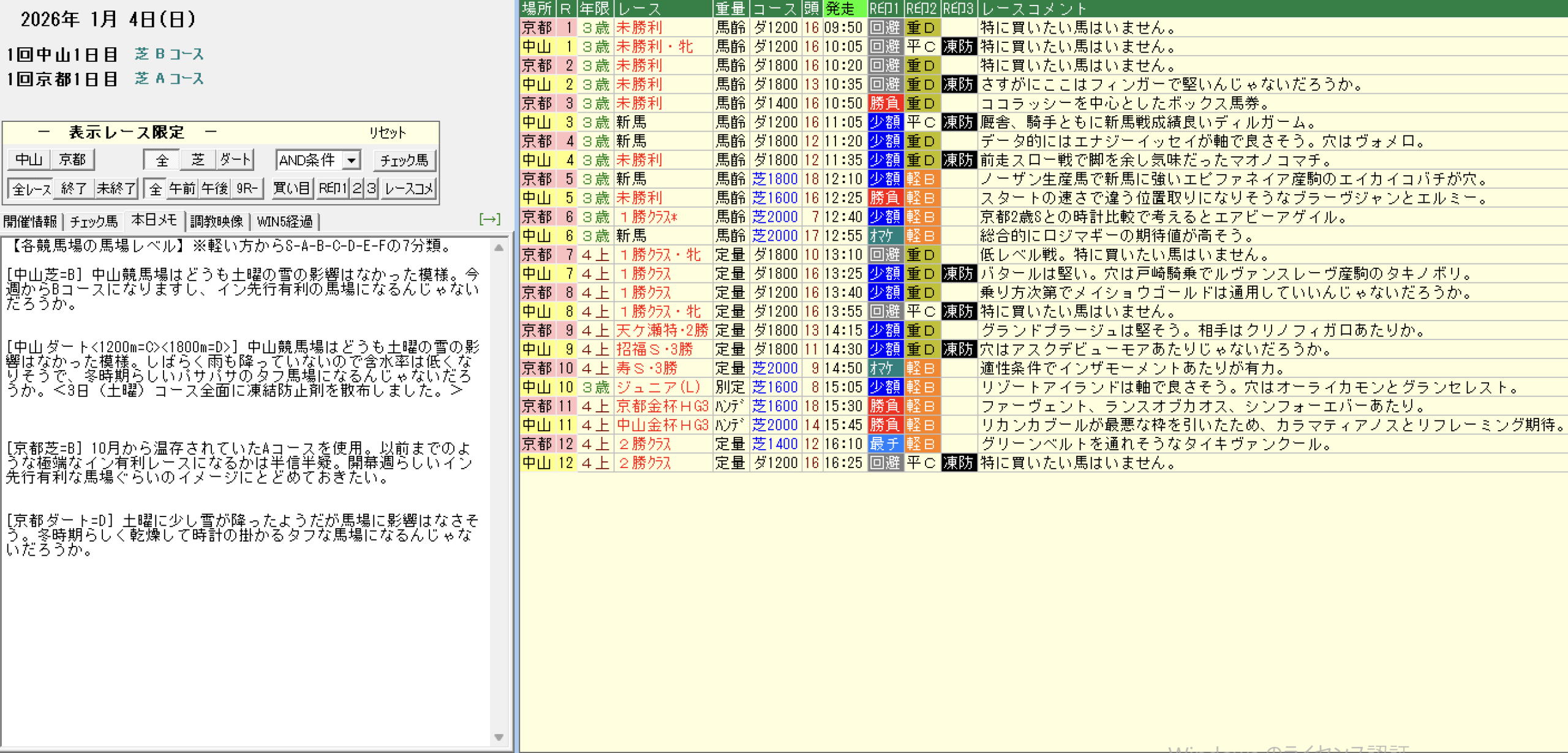Viewport: 1568px width, 753px height.
Task: Click the green [→] expand panel icon
Action: (x=489, y=219)
